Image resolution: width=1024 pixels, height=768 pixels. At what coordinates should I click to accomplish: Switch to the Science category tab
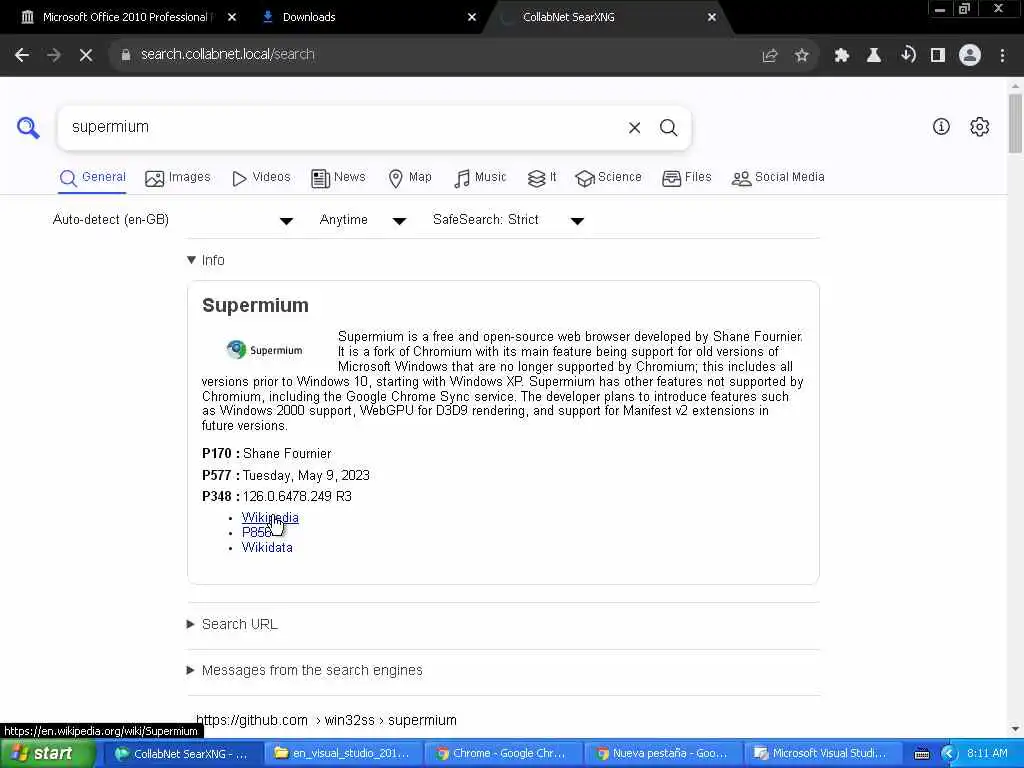(608, 178)
